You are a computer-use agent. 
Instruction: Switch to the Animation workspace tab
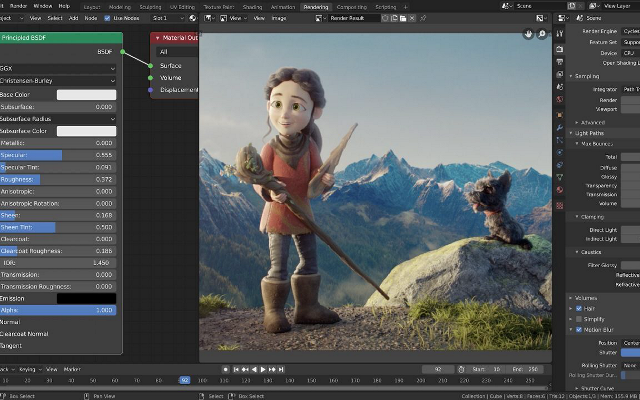(x=282, y=7)
